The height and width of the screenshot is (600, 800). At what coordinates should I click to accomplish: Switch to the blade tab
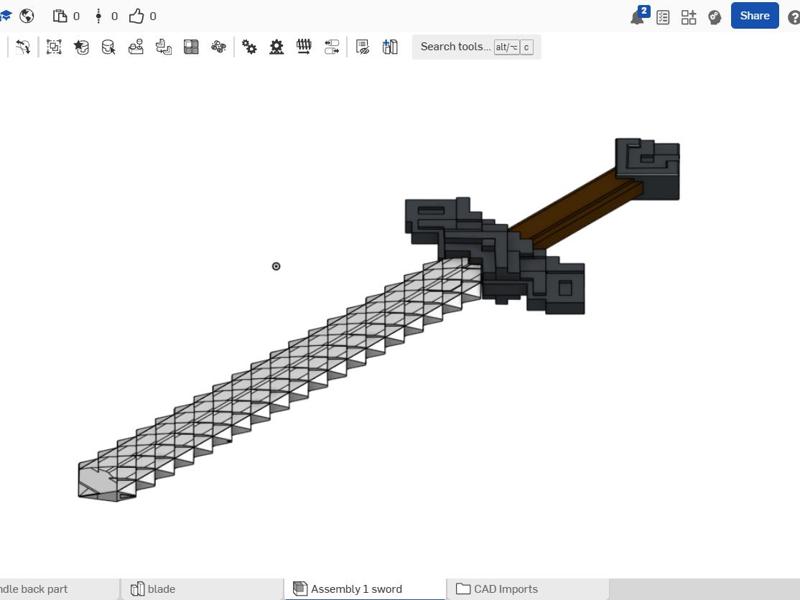pyautogui.click(x=203, y=589)
